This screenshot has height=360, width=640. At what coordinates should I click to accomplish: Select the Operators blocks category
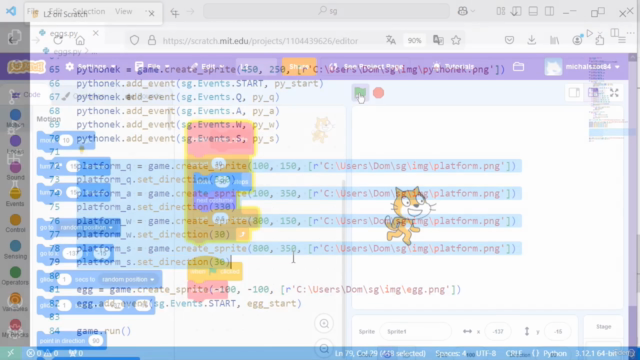click(x=15, y=276)
